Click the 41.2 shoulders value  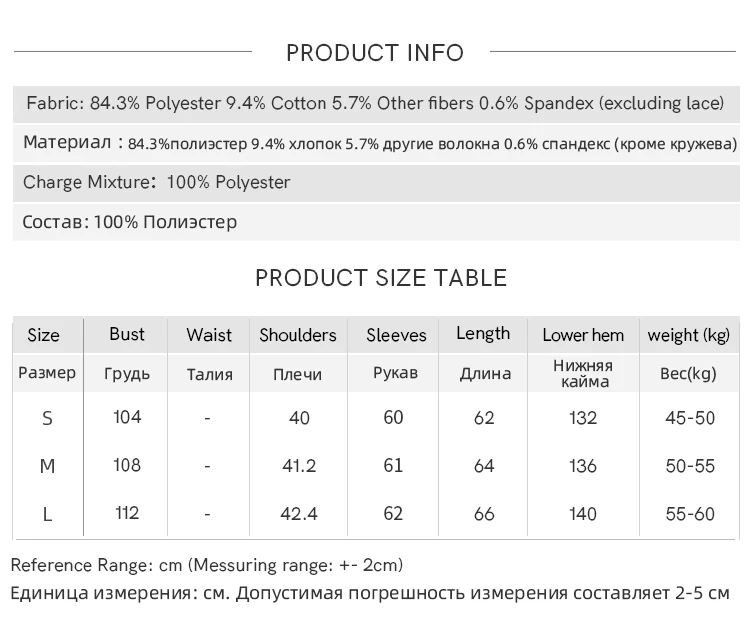click(299, 465)
